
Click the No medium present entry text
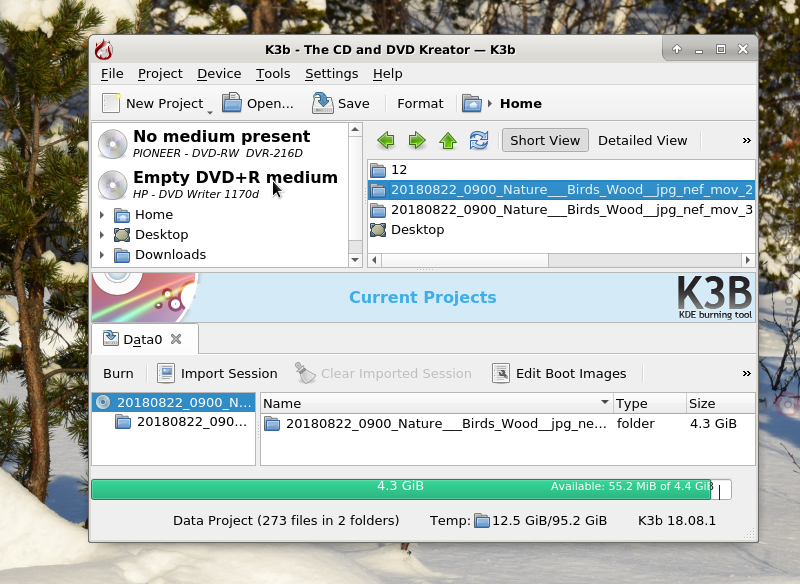(x=221, y=137)
